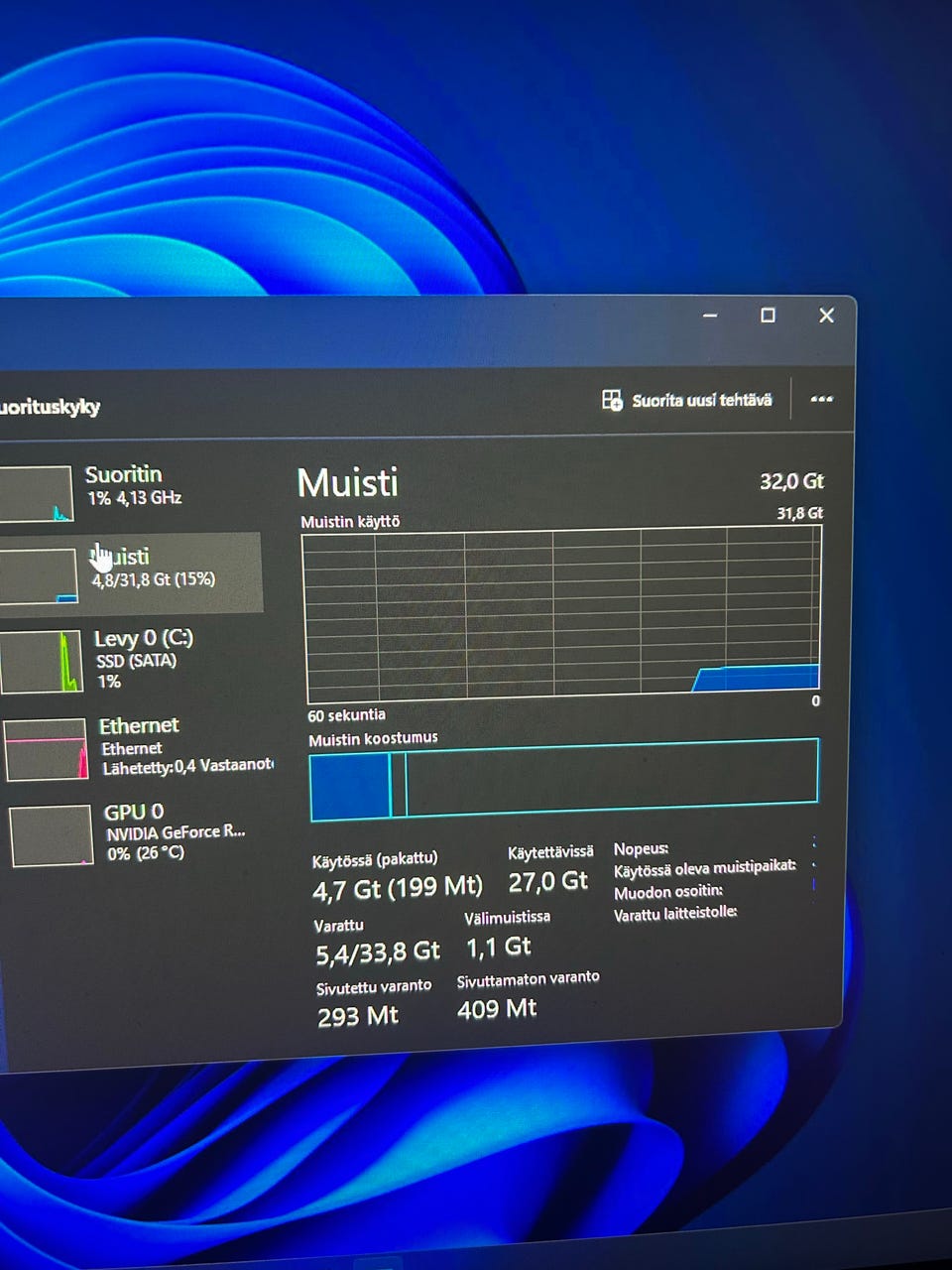
Task: Click the 4,8/31,8 Gt (15%) memory reading
Action: pos(154,579)
